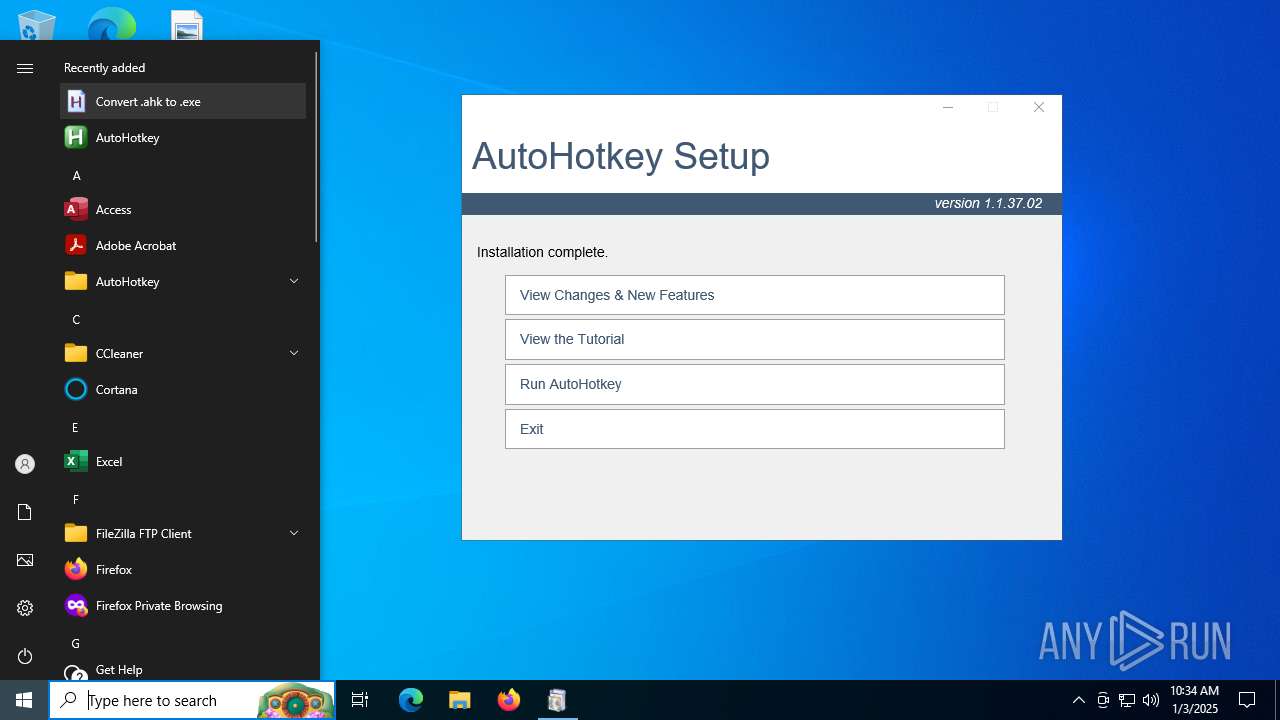Launch Cortana from the app list

[183, 389]
